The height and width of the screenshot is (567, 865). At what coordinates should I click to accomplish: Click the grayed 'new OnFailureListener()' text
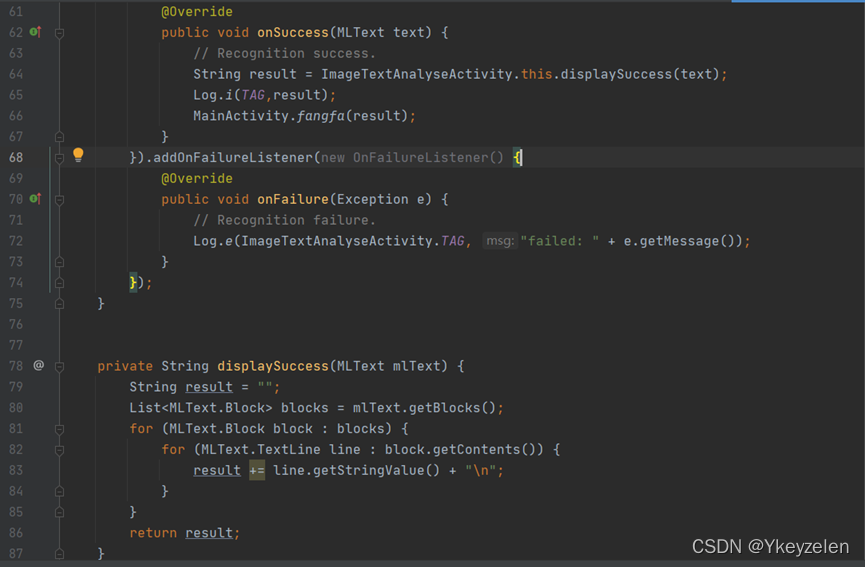(x=412, y=158)
